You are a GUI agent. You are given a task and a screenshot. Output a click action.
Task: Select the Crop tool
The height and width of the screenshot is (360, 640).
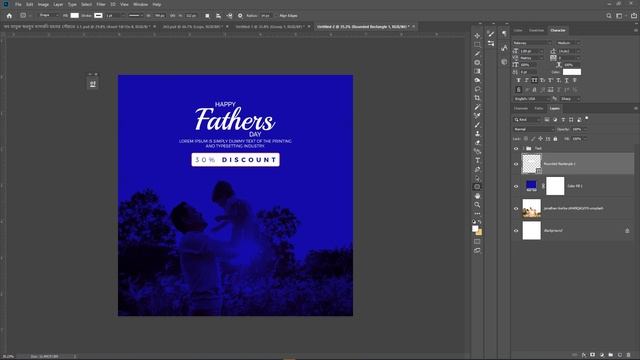(x=477, y=98)
